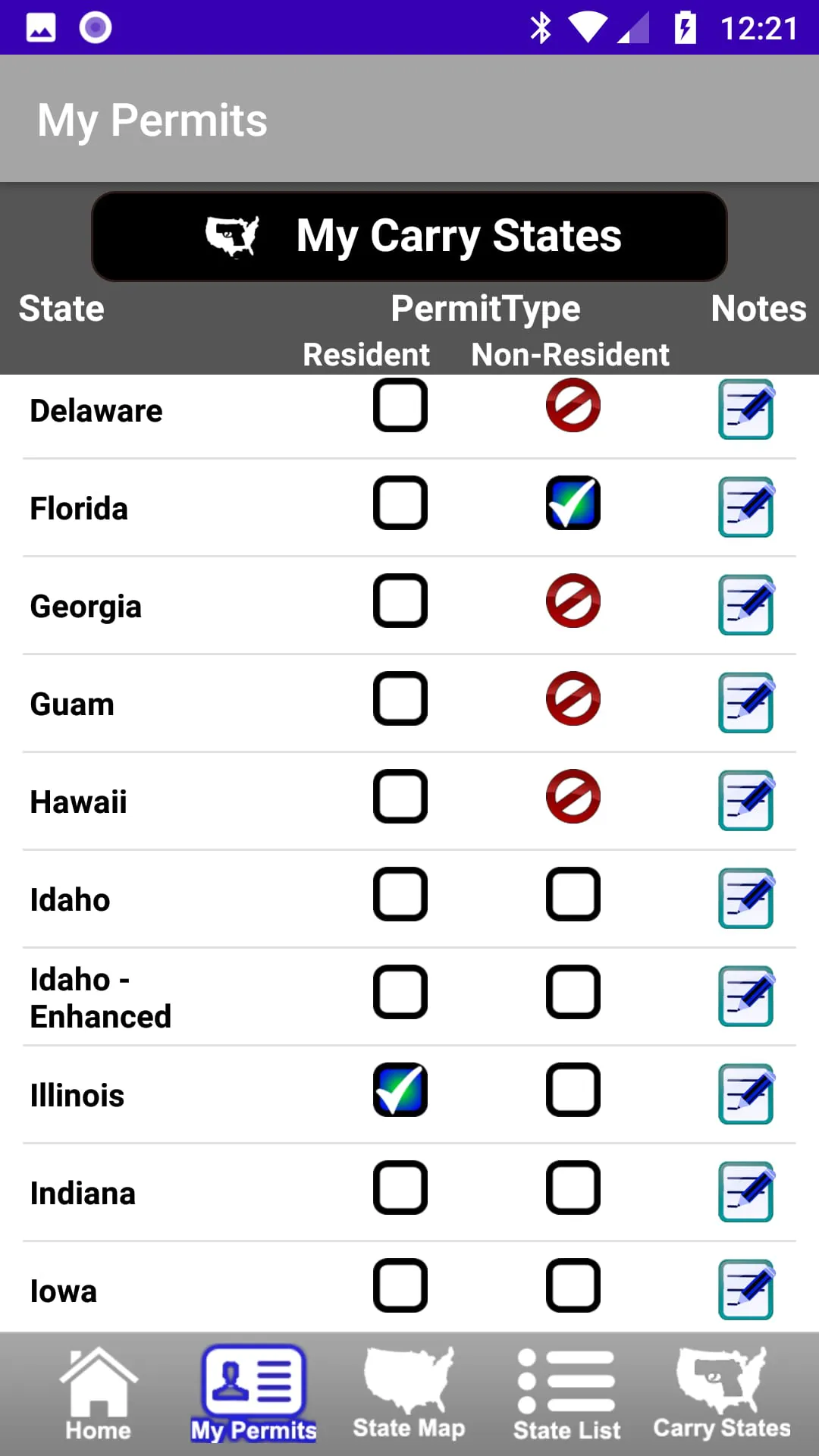Select the Home icon in bottom navigation
The height and width of the screenshot is (1456, 819).
point(97,1395)
